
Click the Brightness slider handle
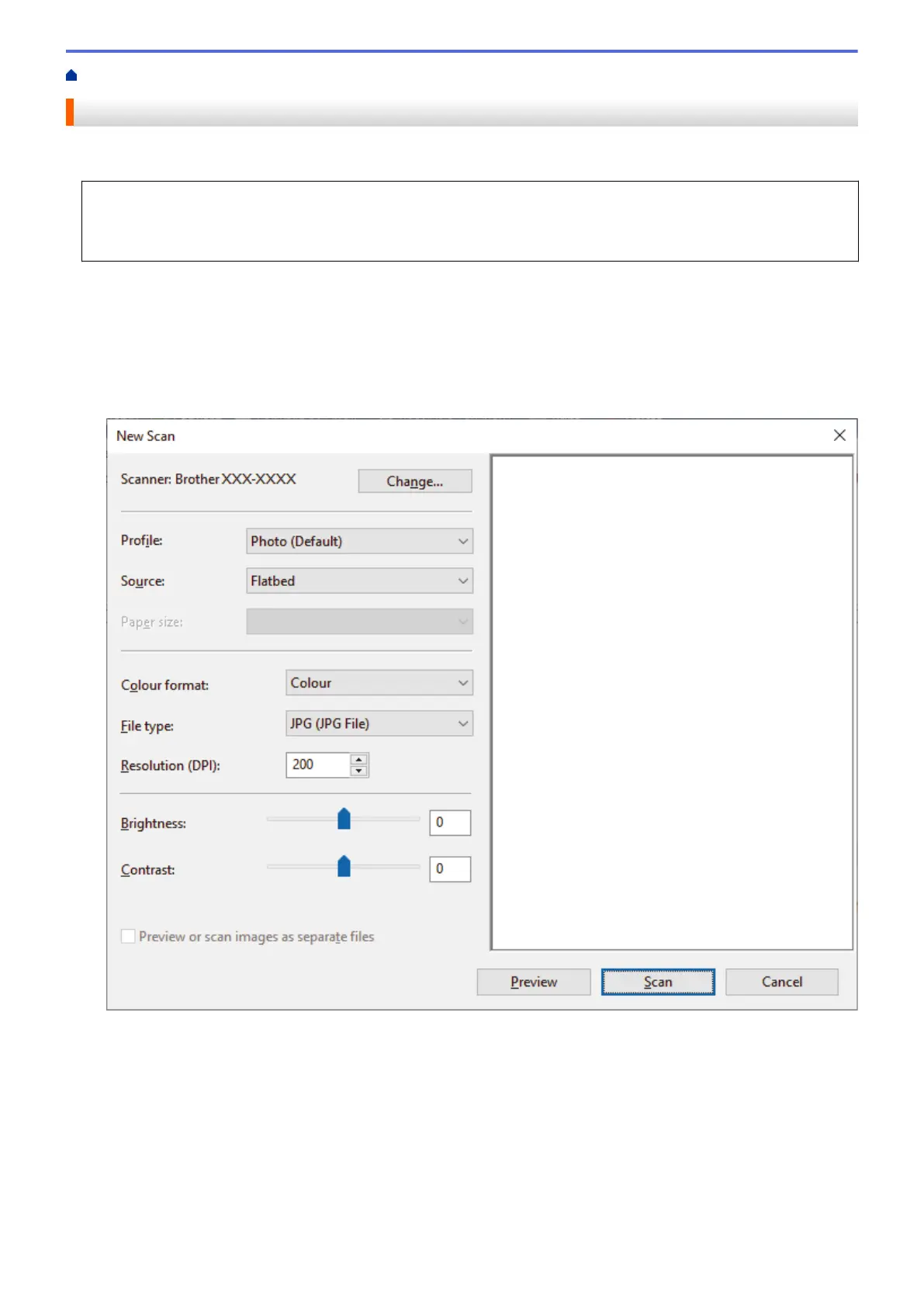(x=344, y=819)
